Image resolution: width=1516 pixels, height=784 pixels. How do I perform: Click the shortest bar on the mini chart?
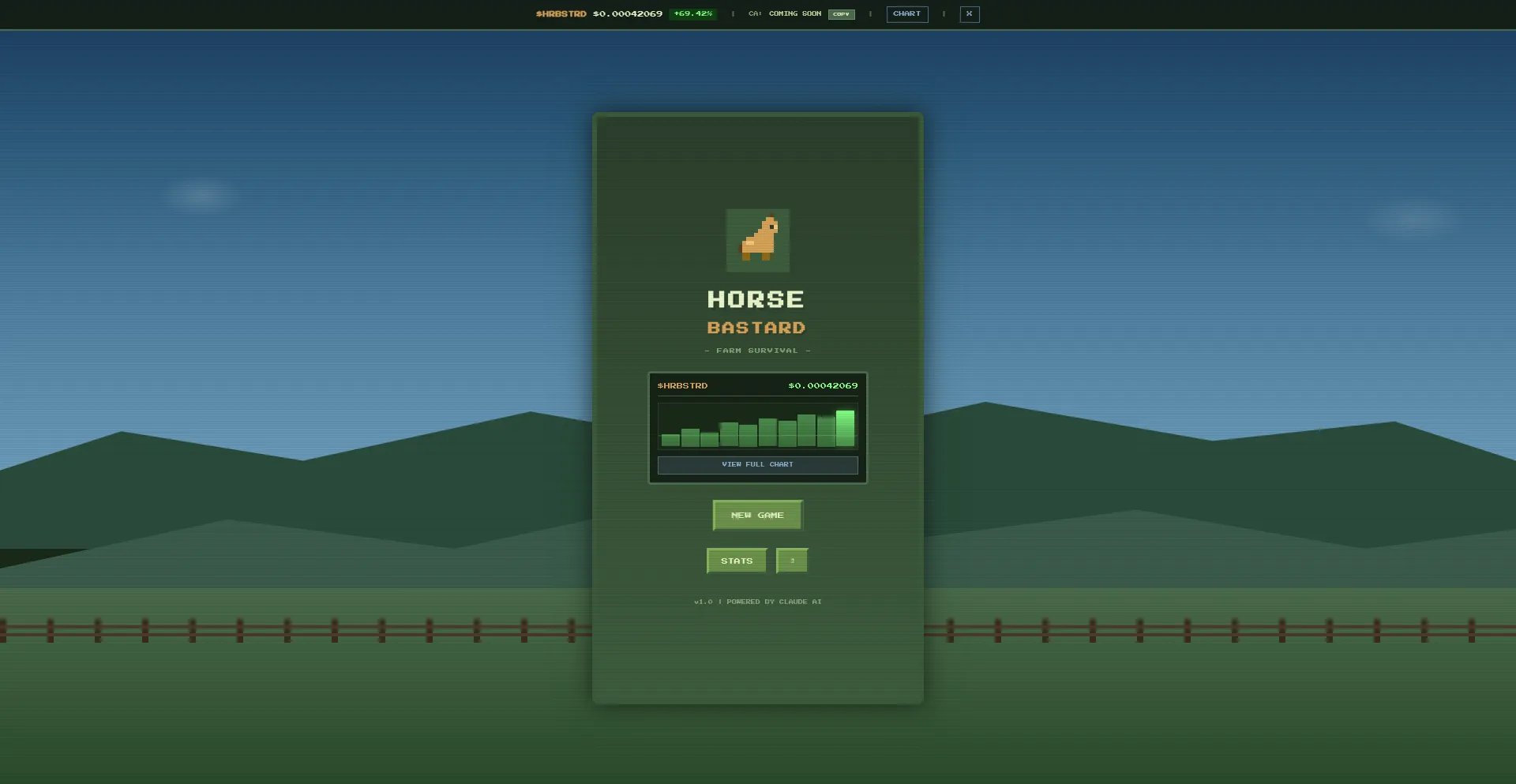[x=670, y=441]
